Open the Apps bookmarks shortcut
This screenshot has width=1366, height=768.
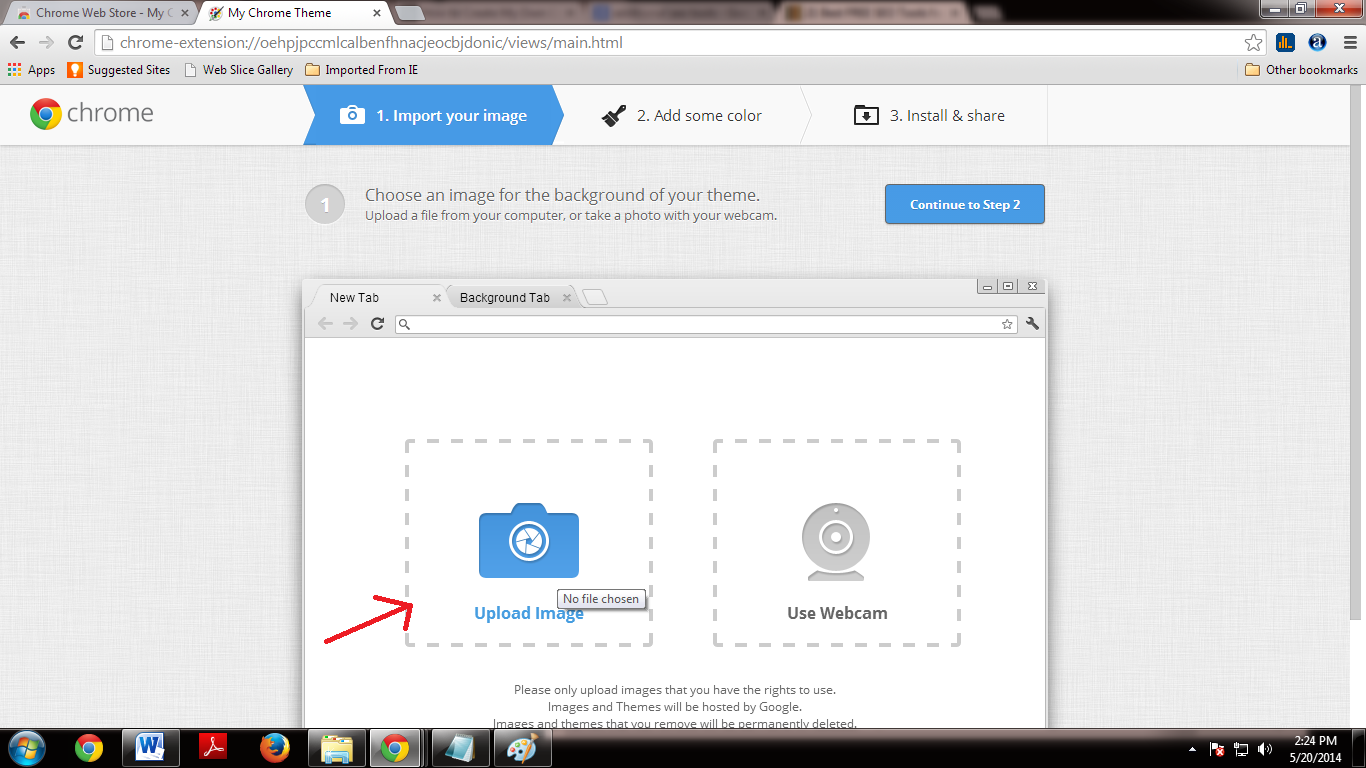coord(31,70)
